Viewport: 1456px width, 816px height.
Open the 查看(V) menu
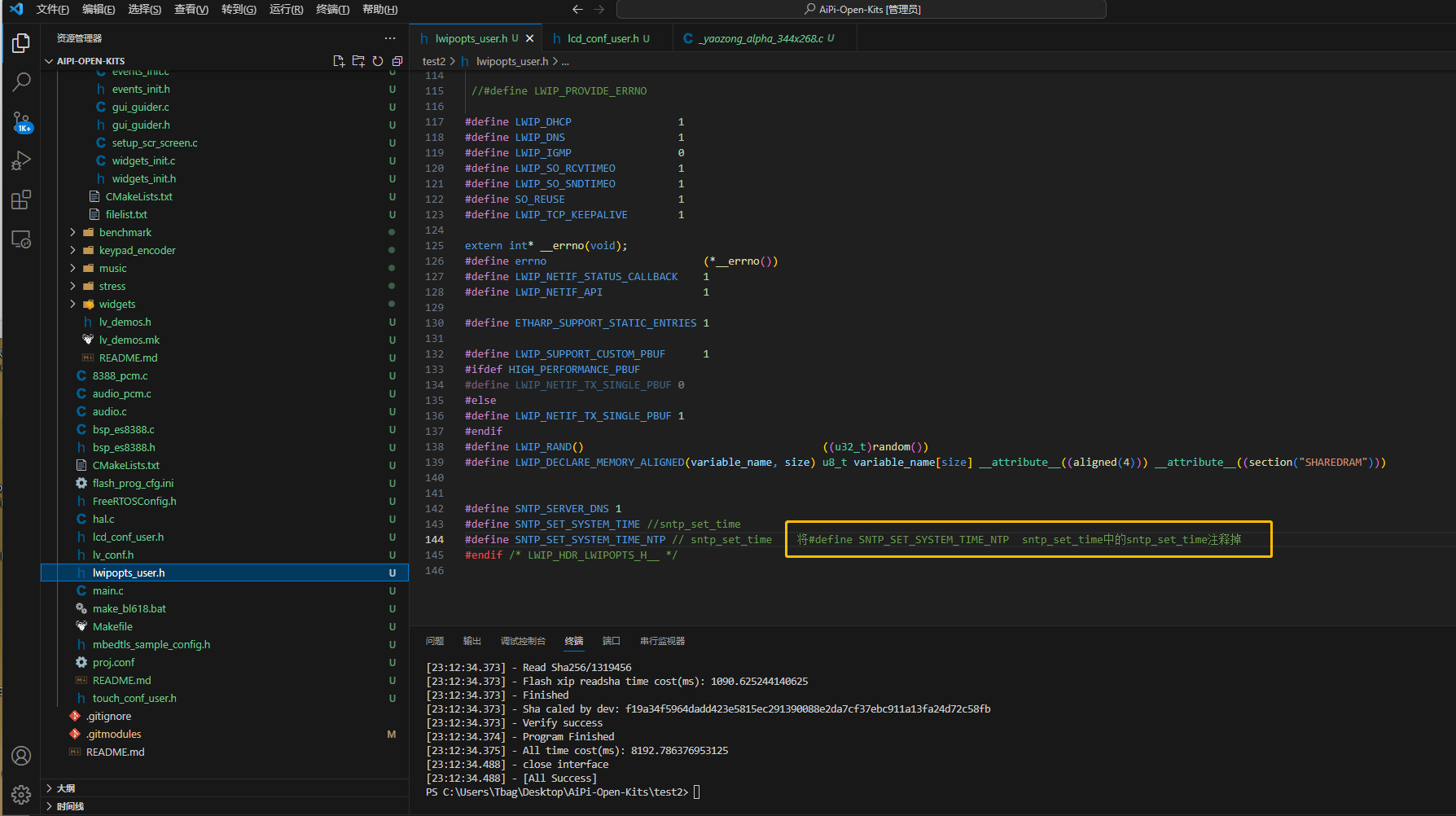pos(191,9)
